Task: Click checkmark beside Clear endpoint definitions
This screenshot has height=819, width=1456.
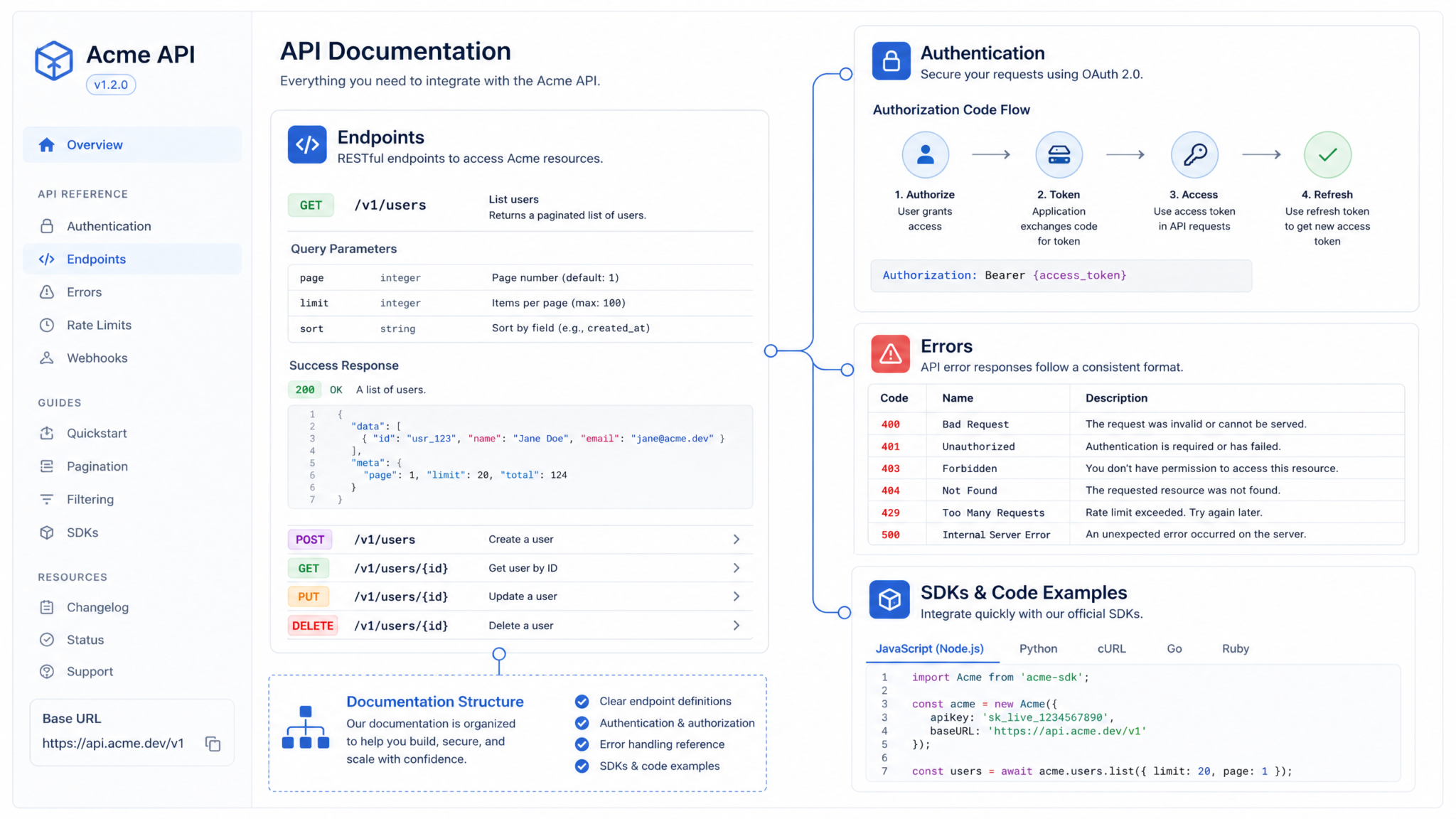Action: click(582, 702)
